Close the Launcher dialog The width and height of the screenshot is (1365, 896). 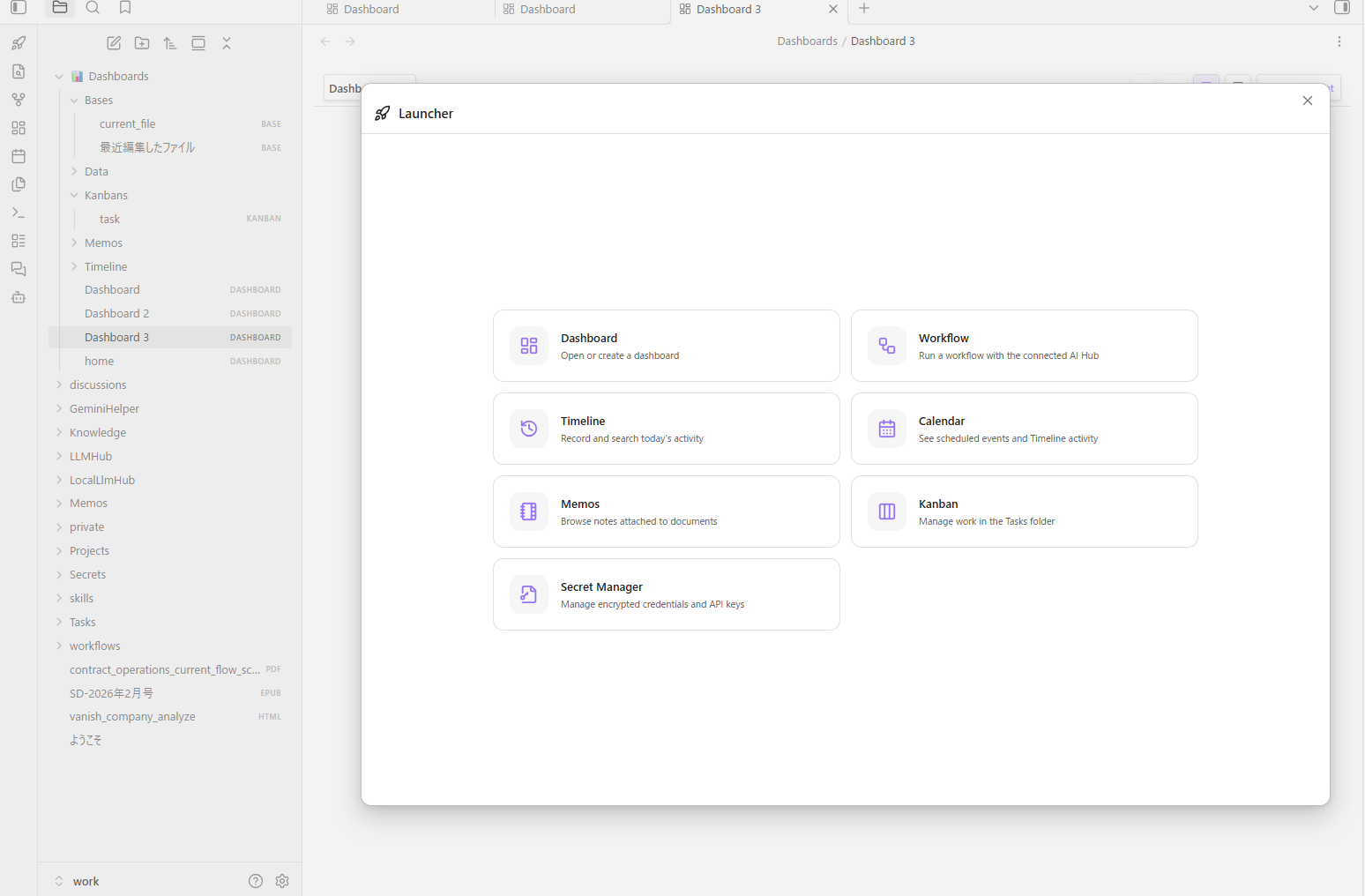pos(1308,101)
